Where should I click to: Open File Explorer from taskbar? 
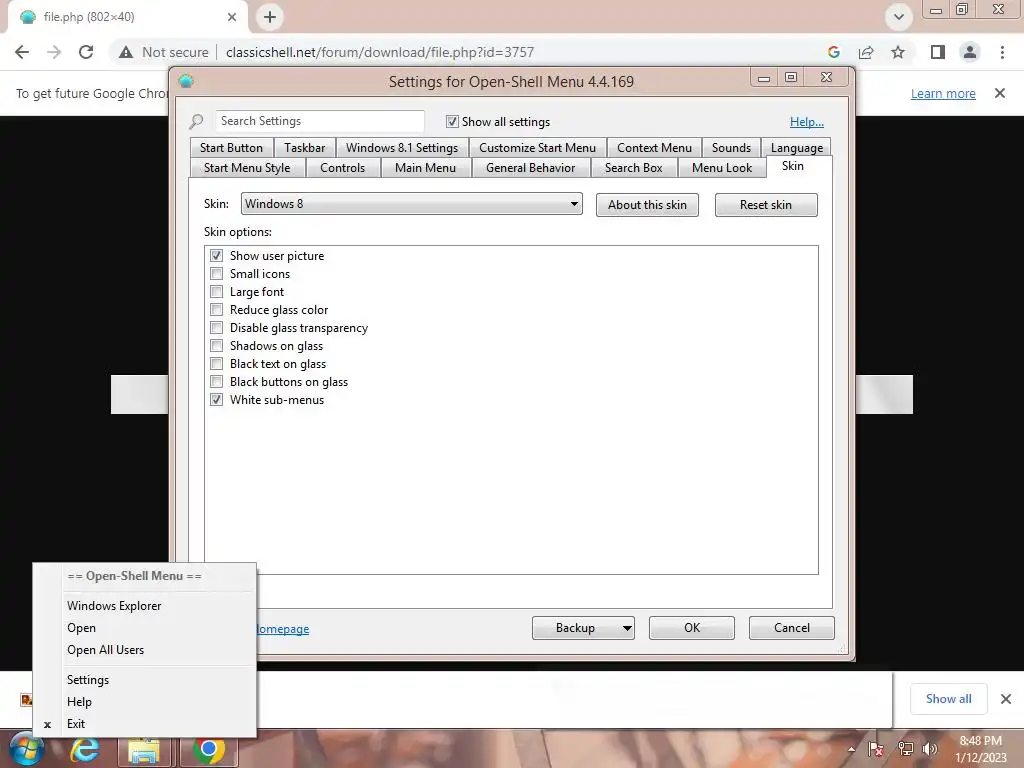(x=144, y=750)
